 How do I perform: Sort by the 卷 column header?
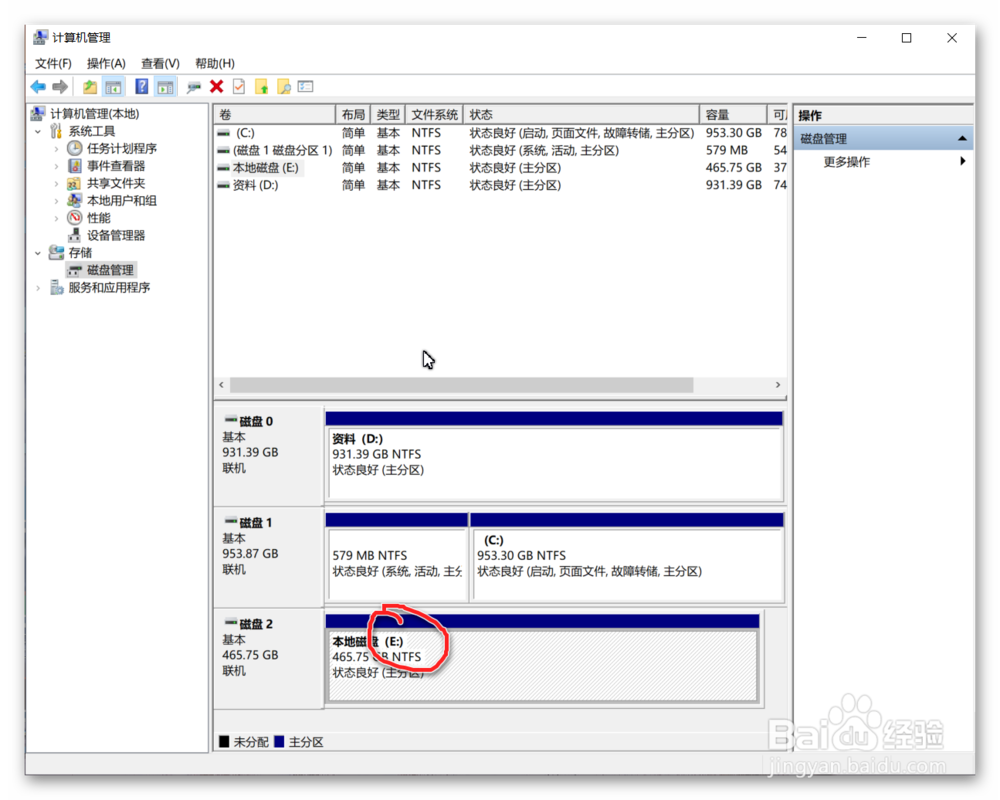pyautogui.click(x=275, y=114)
